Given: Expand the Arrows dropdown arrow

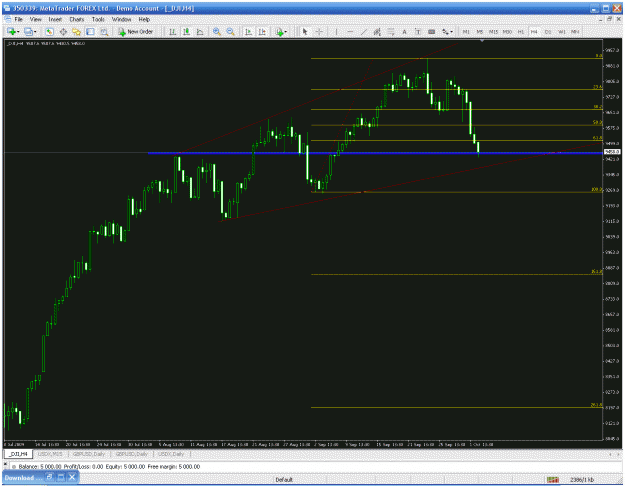Looking at the screenshot, I should coord(451,32).
